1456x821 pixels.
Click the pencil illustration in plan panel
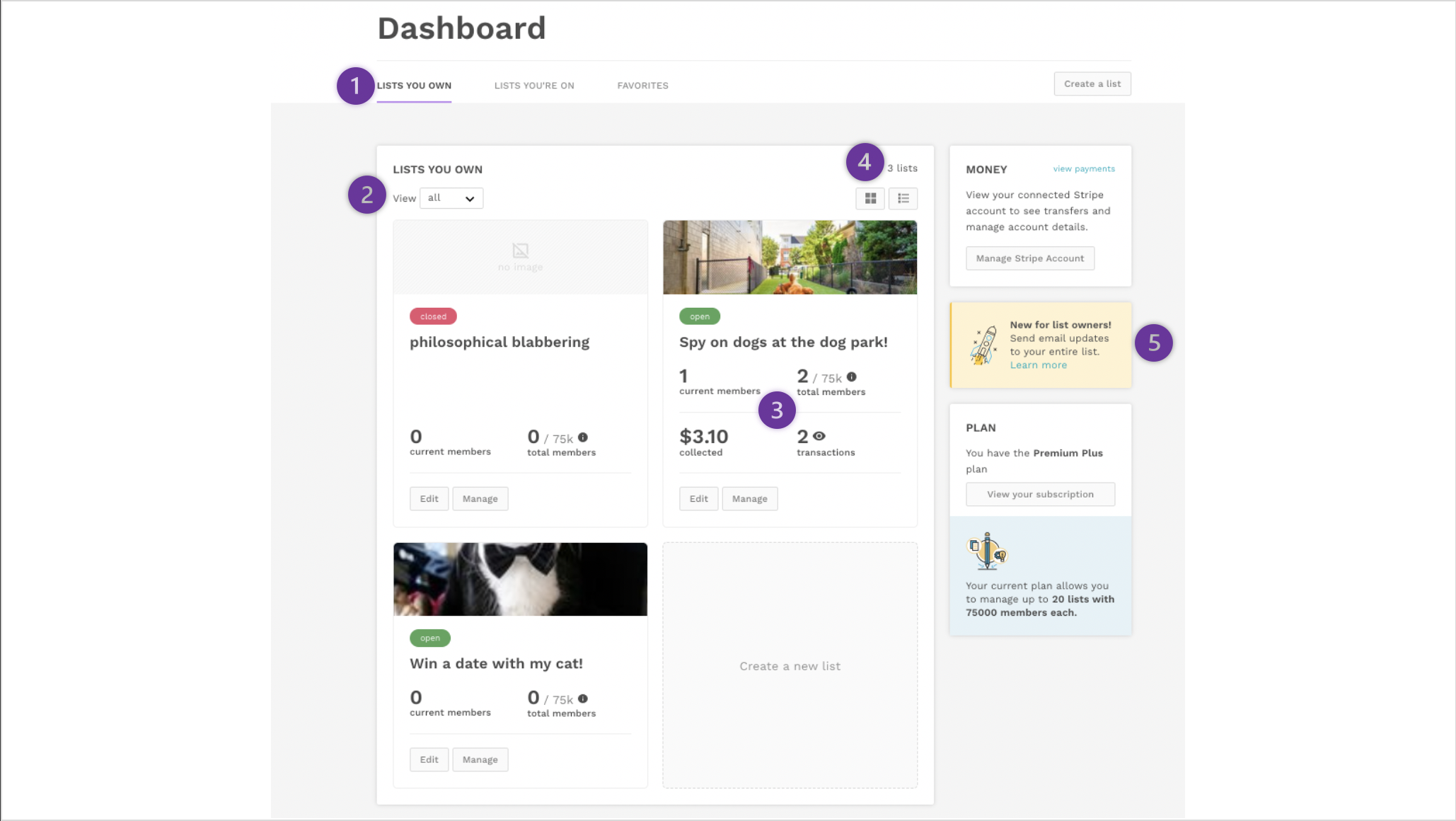pos(986,551)
